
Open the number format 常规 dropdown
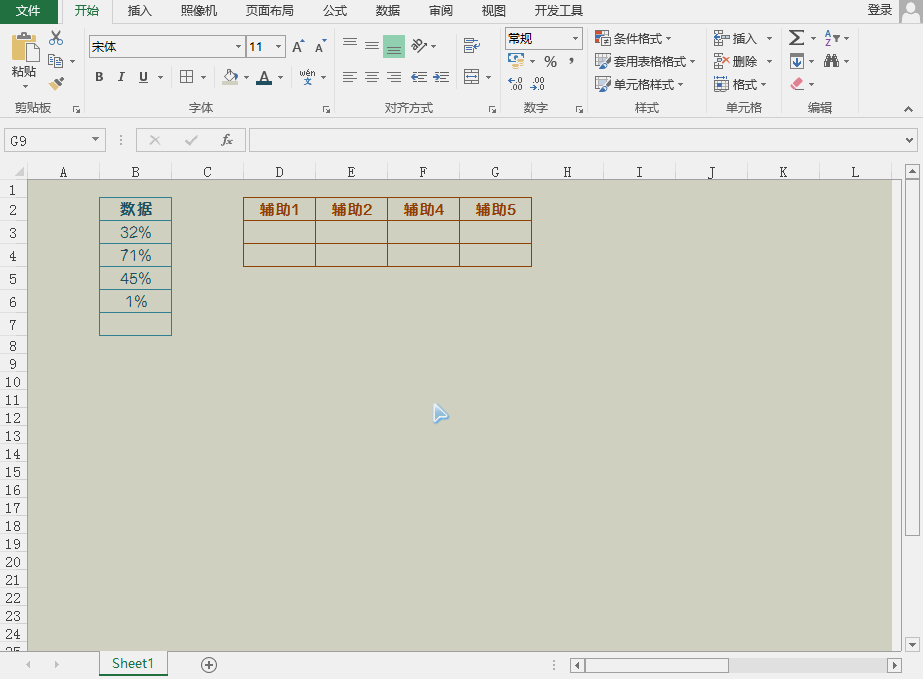coord(575,39)
